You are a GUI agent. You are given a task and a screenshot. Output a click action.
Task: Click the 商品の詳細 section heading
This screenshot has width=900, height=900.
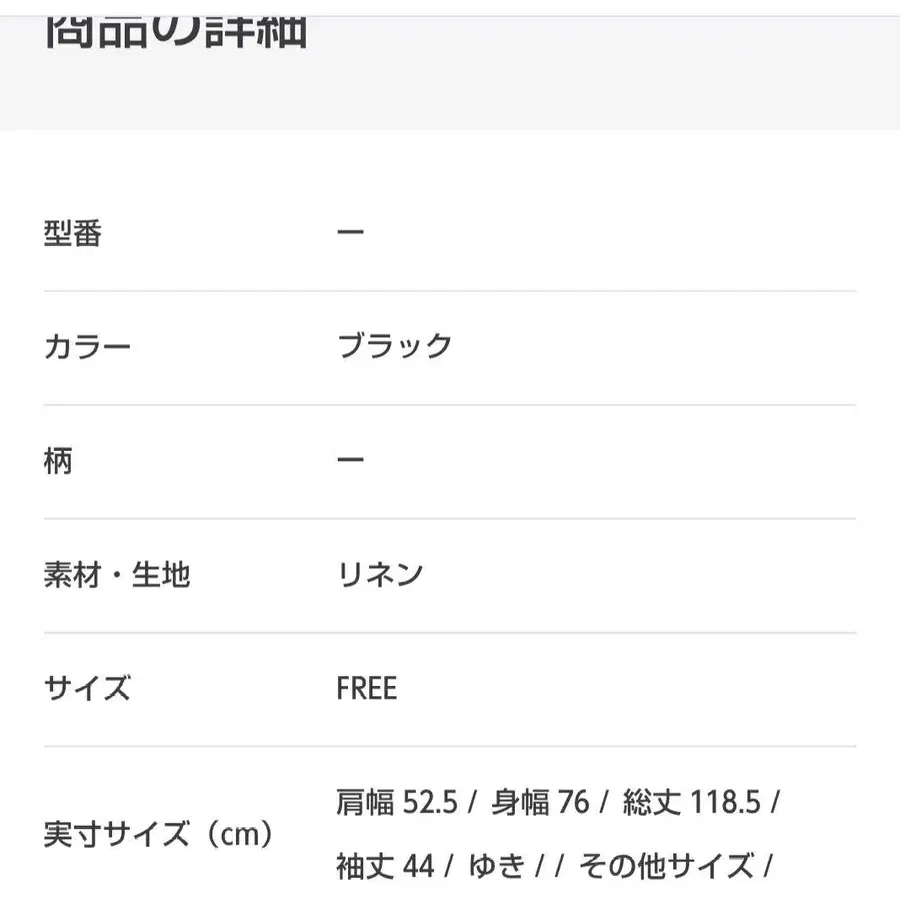[x=176, y=32]
